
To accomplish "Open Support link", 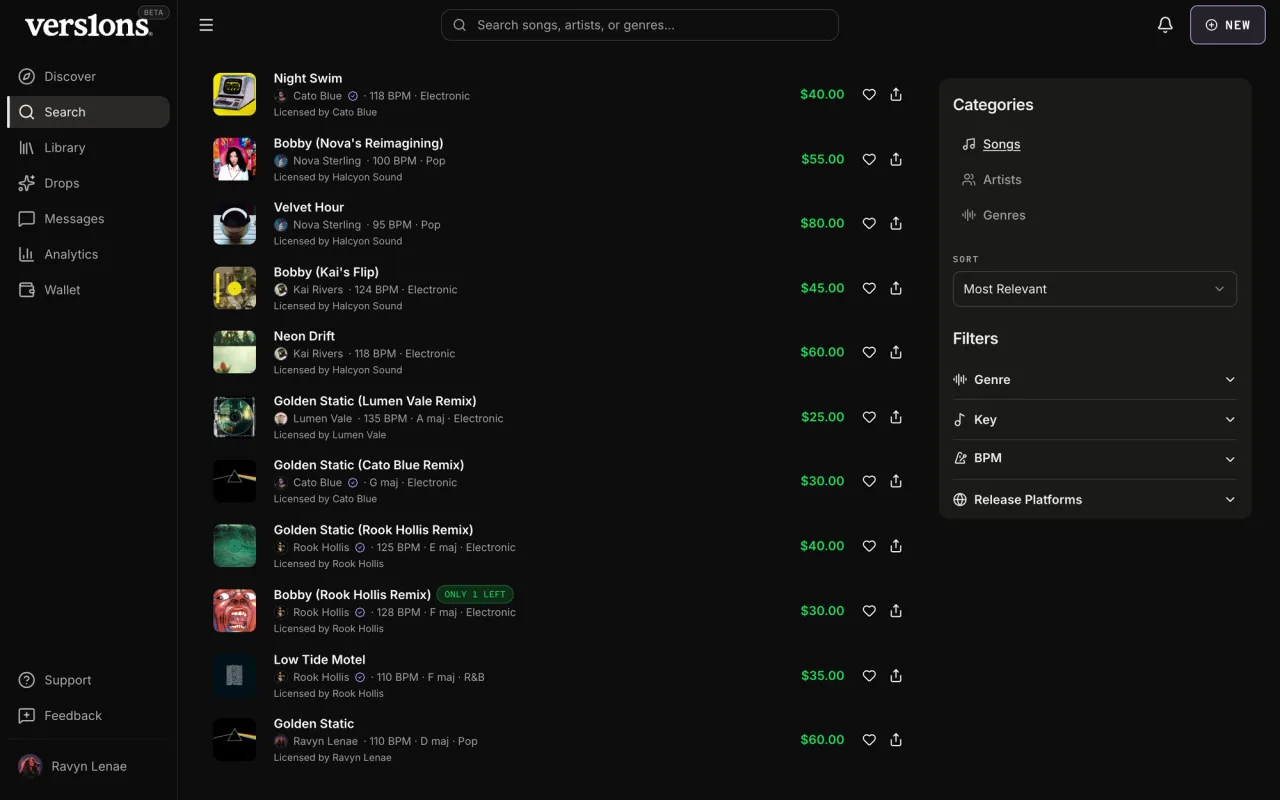I will coord(88,680).
